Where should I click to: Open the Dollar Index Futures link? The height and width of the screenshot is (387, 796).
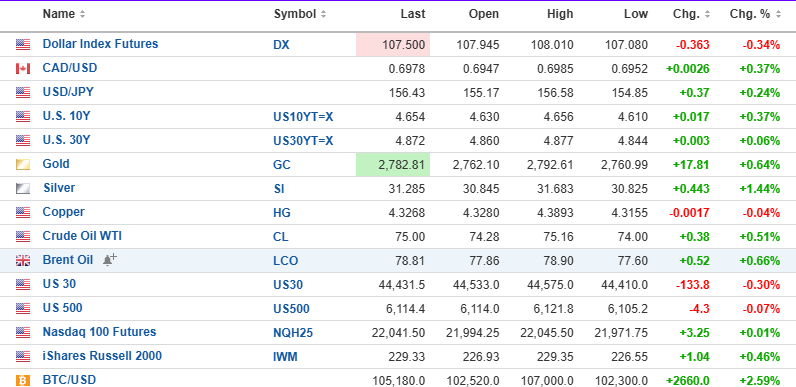point(100,44)
